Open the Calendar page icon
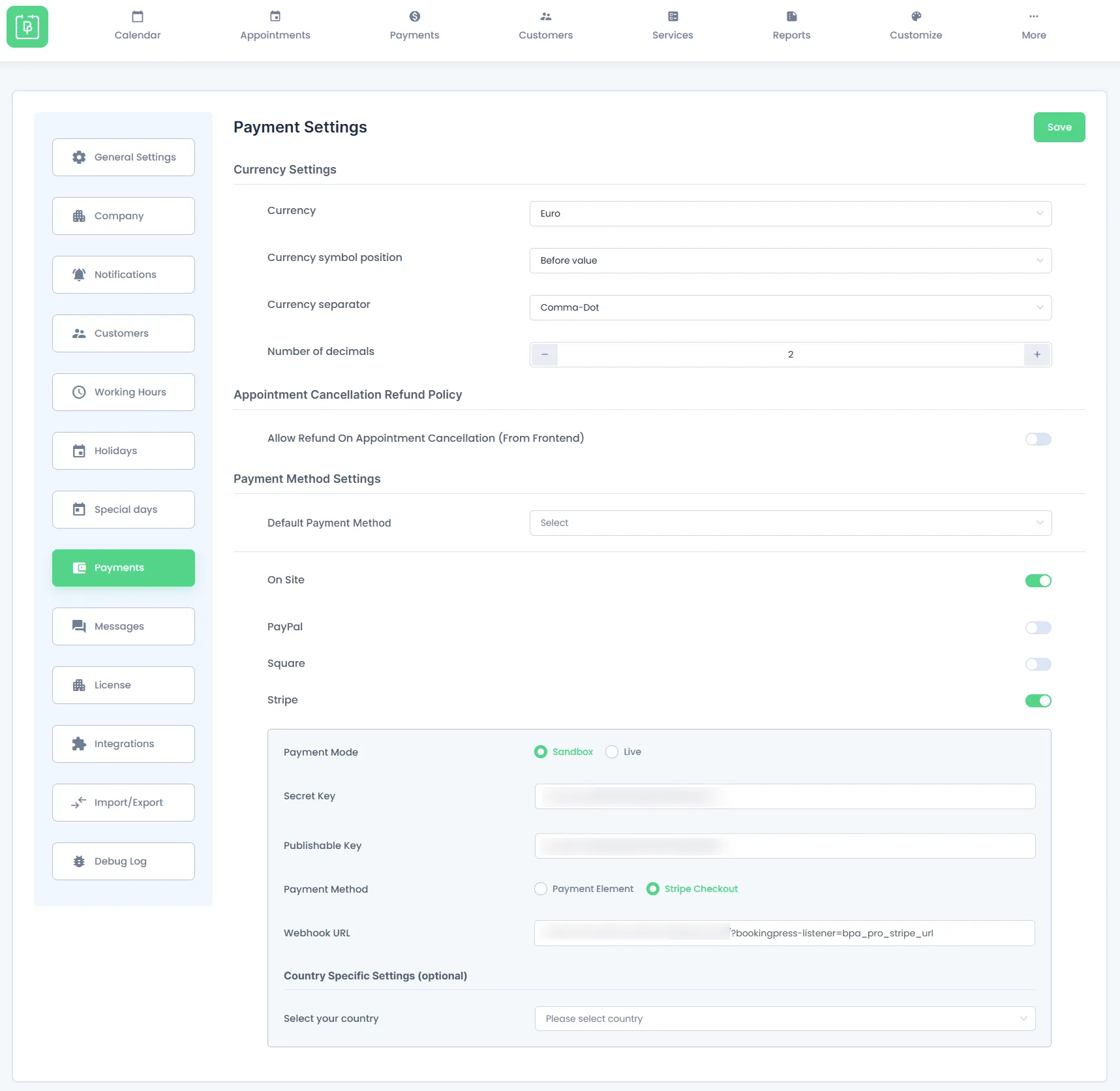Screen dimensions: 1120x1091 138,16
